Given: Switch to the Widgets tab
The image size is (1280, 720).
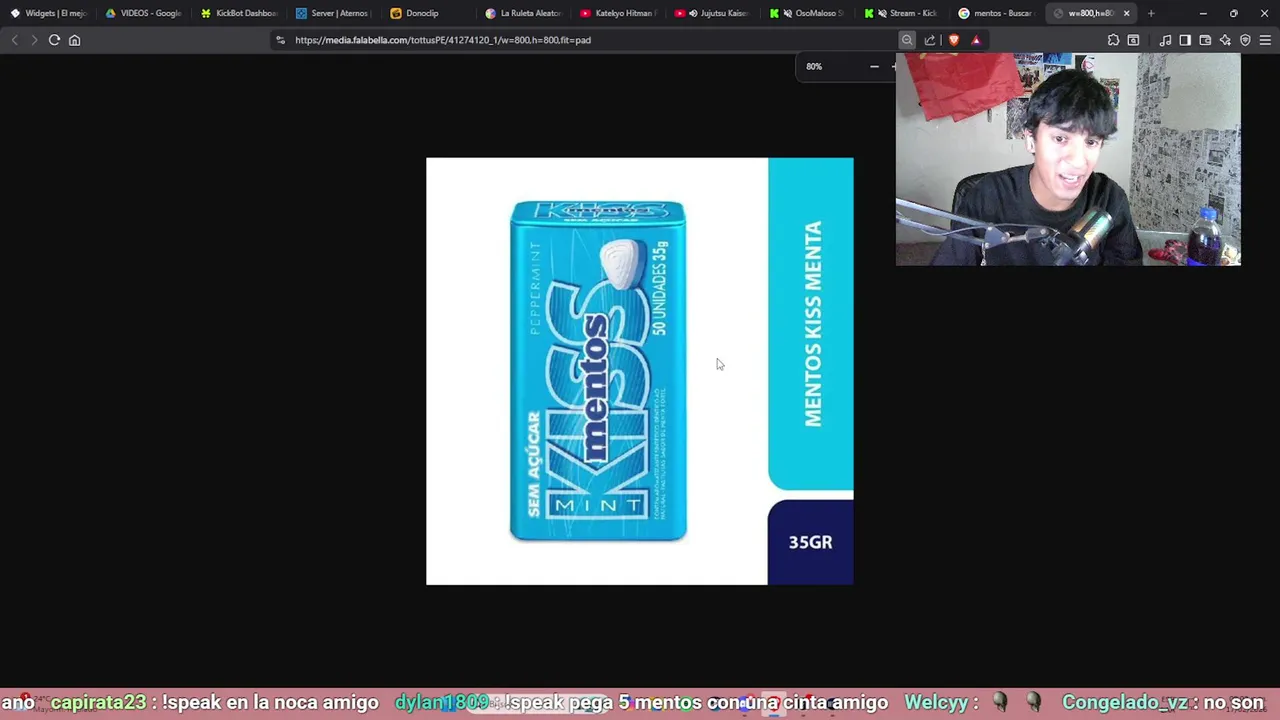Looking at the screenshot, I should pyautogui.click(x=48, y=13).
